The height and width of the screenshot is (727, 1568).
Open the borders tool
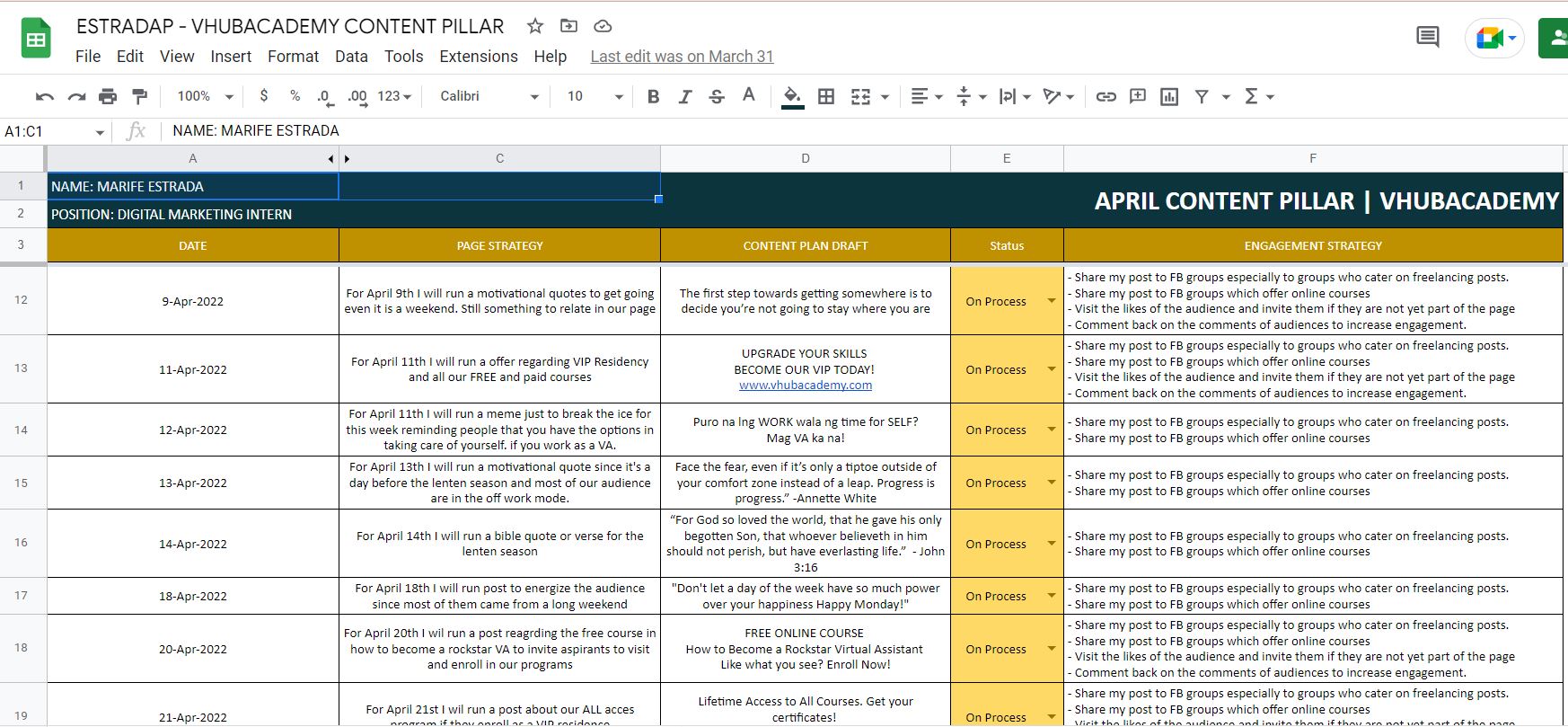point(826,96)
